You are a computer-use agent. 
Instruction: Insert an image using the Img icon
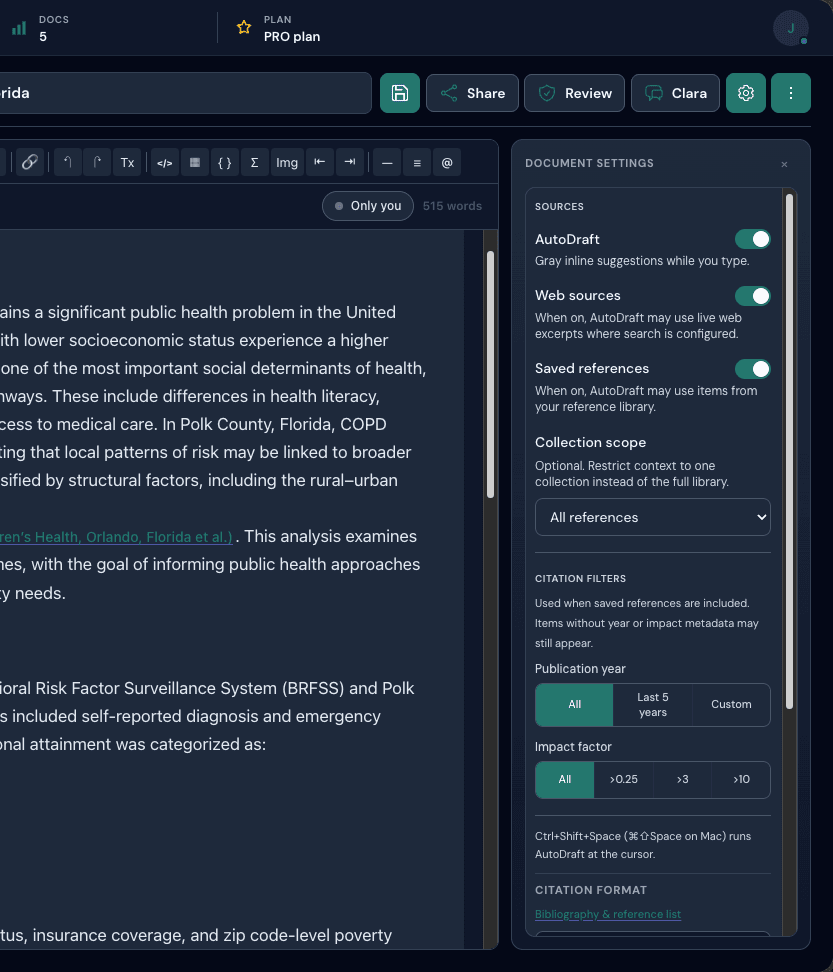click(x=287, y=162)
